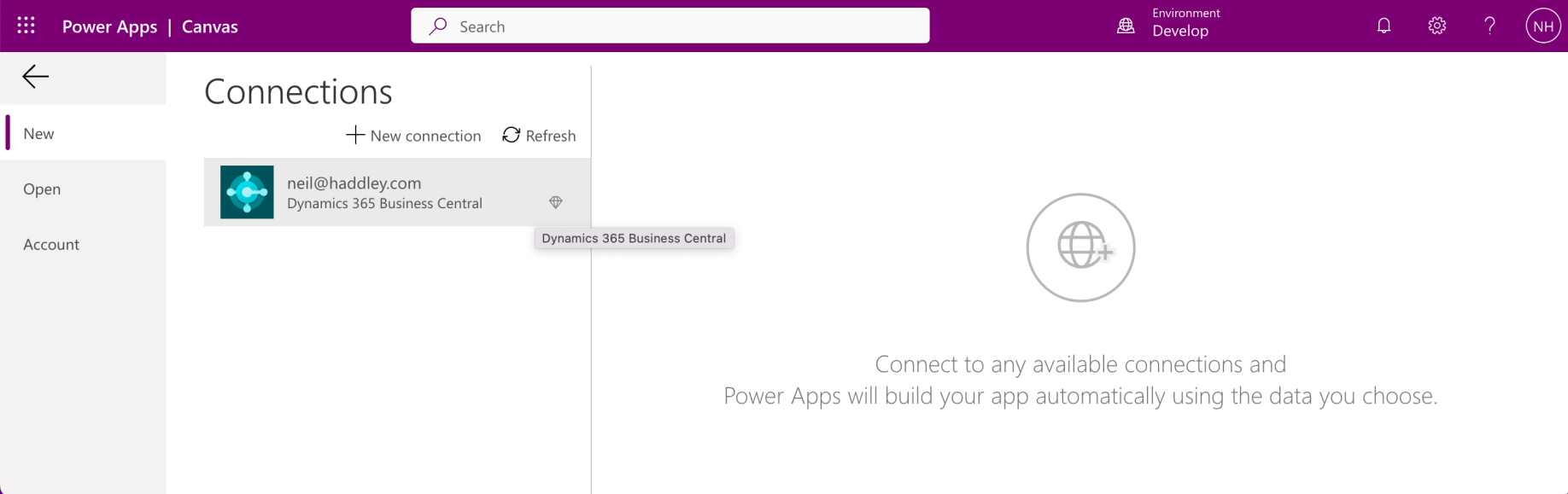
Task: Refresh the connections list
Action: pyautogui.click(x=539, y=136)
